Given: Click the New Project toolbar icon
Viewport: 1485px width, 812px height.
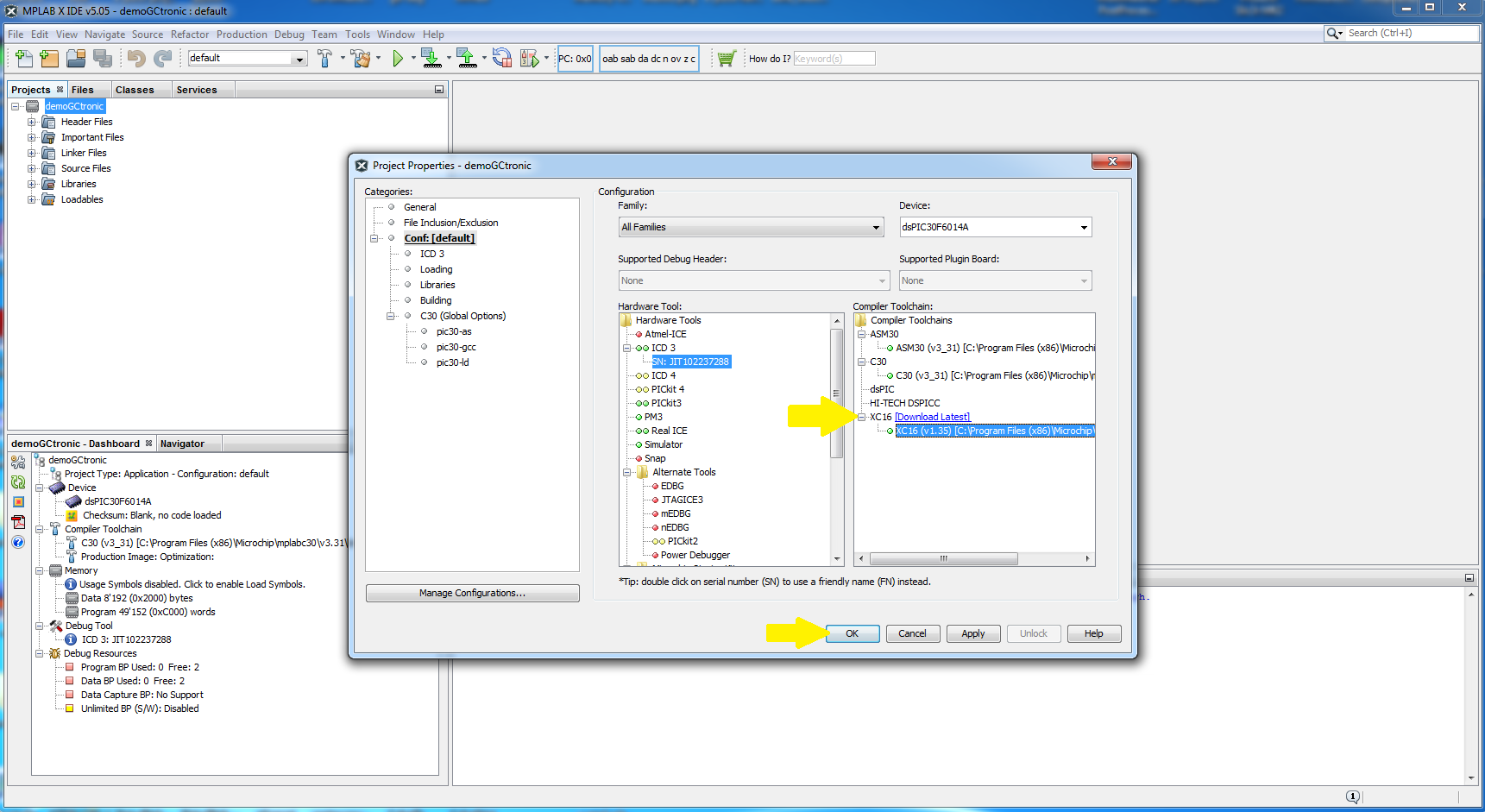Looking at the screenshot, I should point(49,59).
